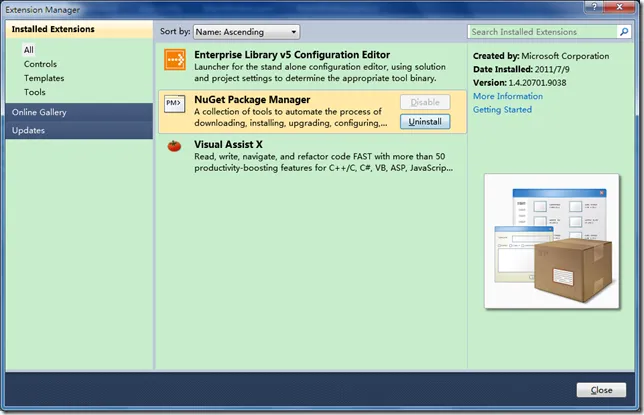Filter by Controls category
Screen dimensions: 644x415
40,64
